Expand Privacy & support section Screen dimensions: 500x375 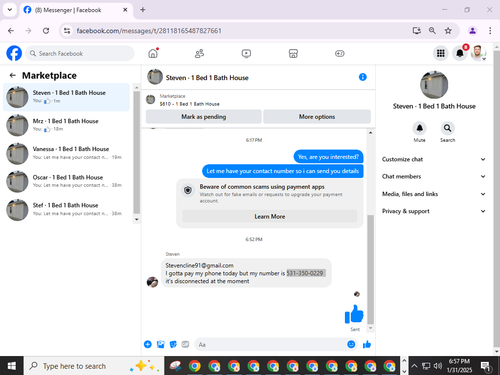coord(434,211)
